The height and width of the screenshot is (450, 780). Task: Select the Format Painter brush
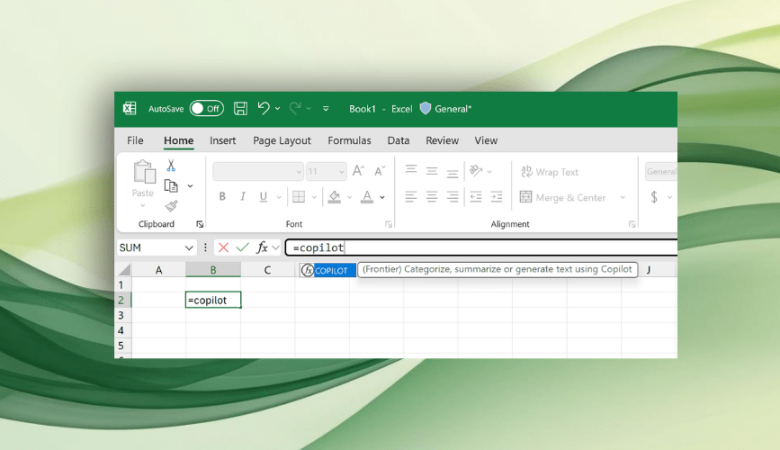tap(172, 205)
